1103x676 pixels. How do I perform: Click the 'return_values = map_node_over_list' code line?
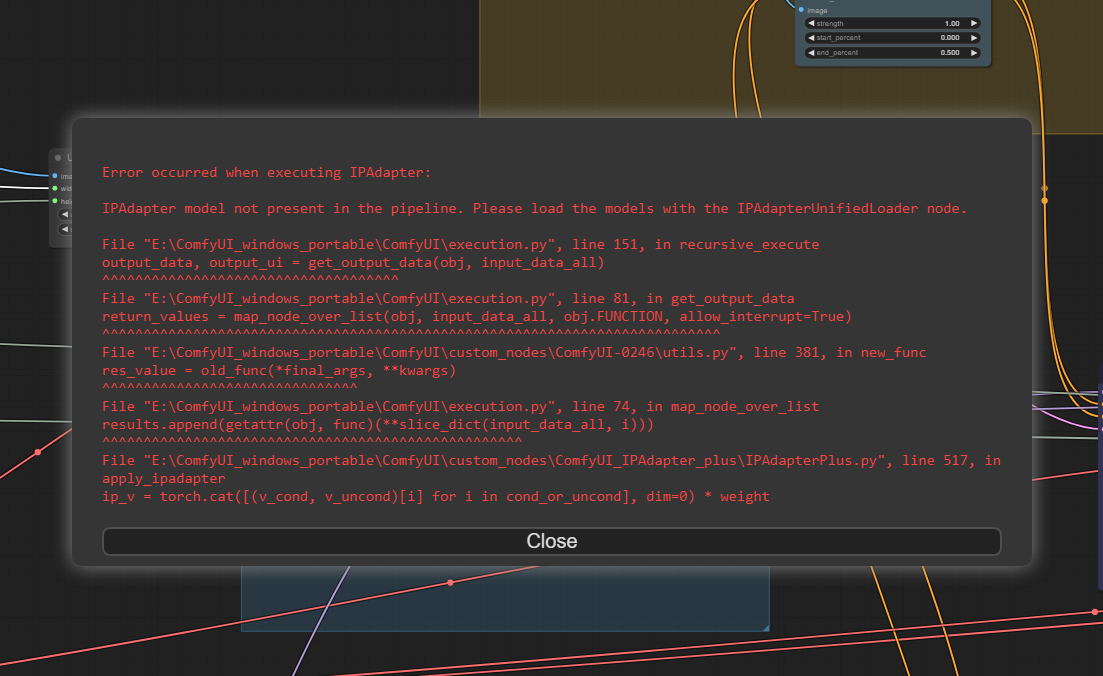point(477,317)
